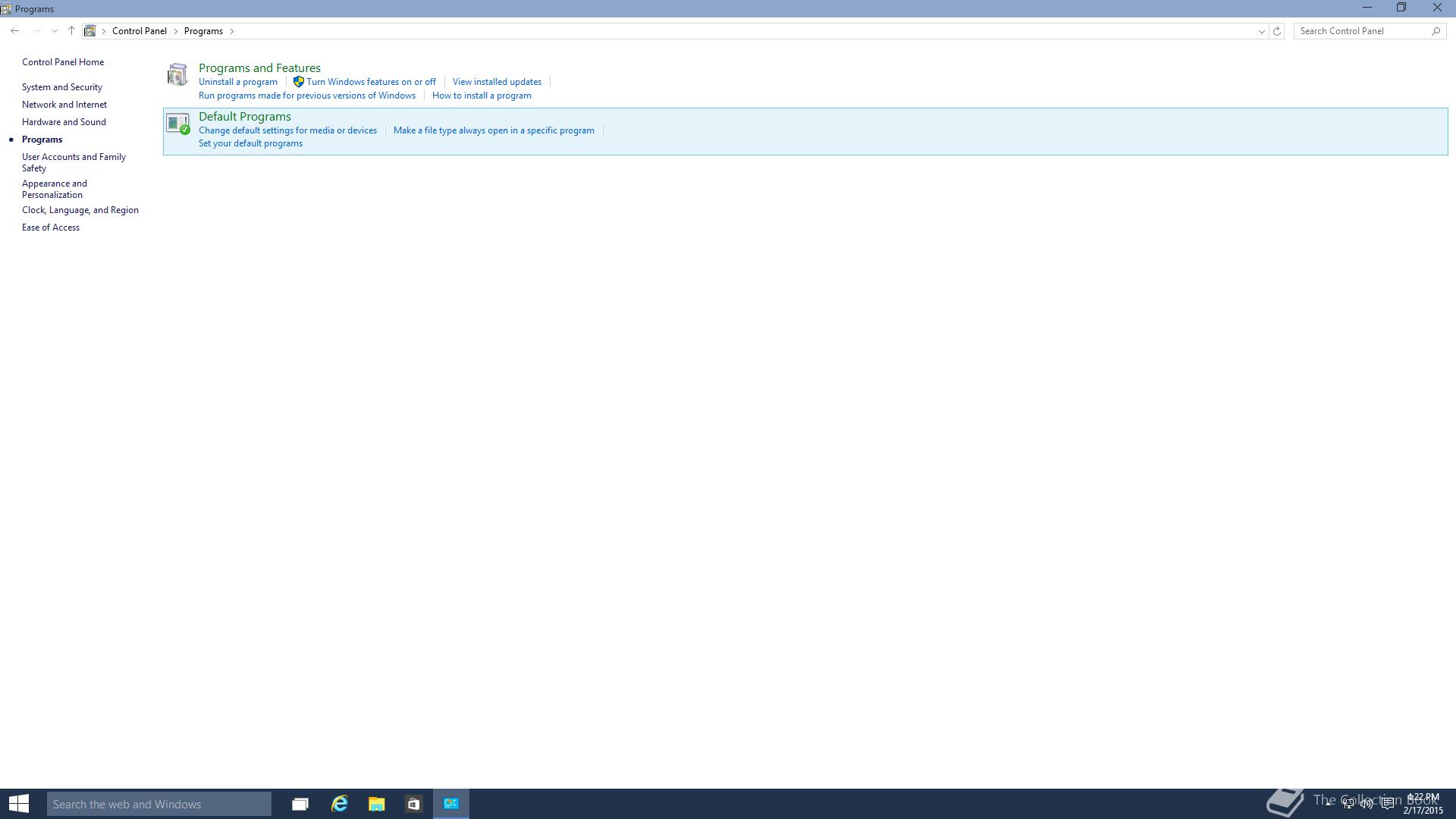The image size is (1456, 819).
Task: Expand the root chevron before Control Panel breadcrumb
Action: point(104,31)
